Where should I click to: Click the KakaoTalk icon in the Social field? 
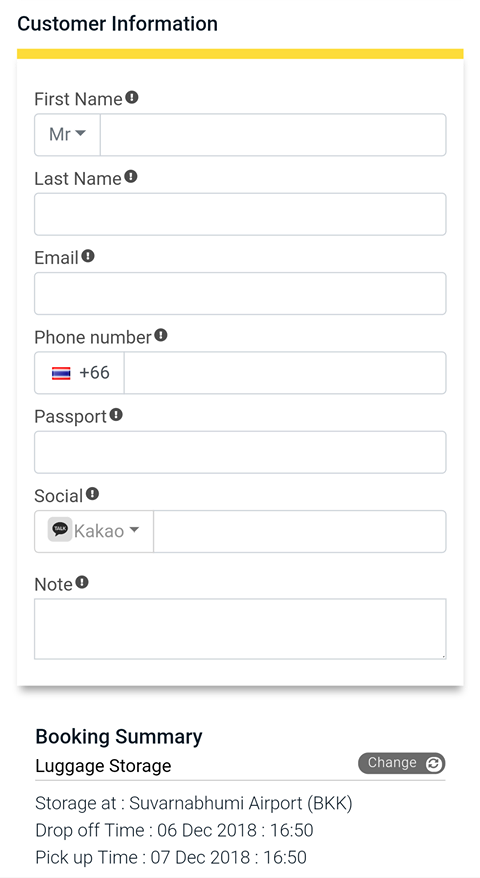60,529
